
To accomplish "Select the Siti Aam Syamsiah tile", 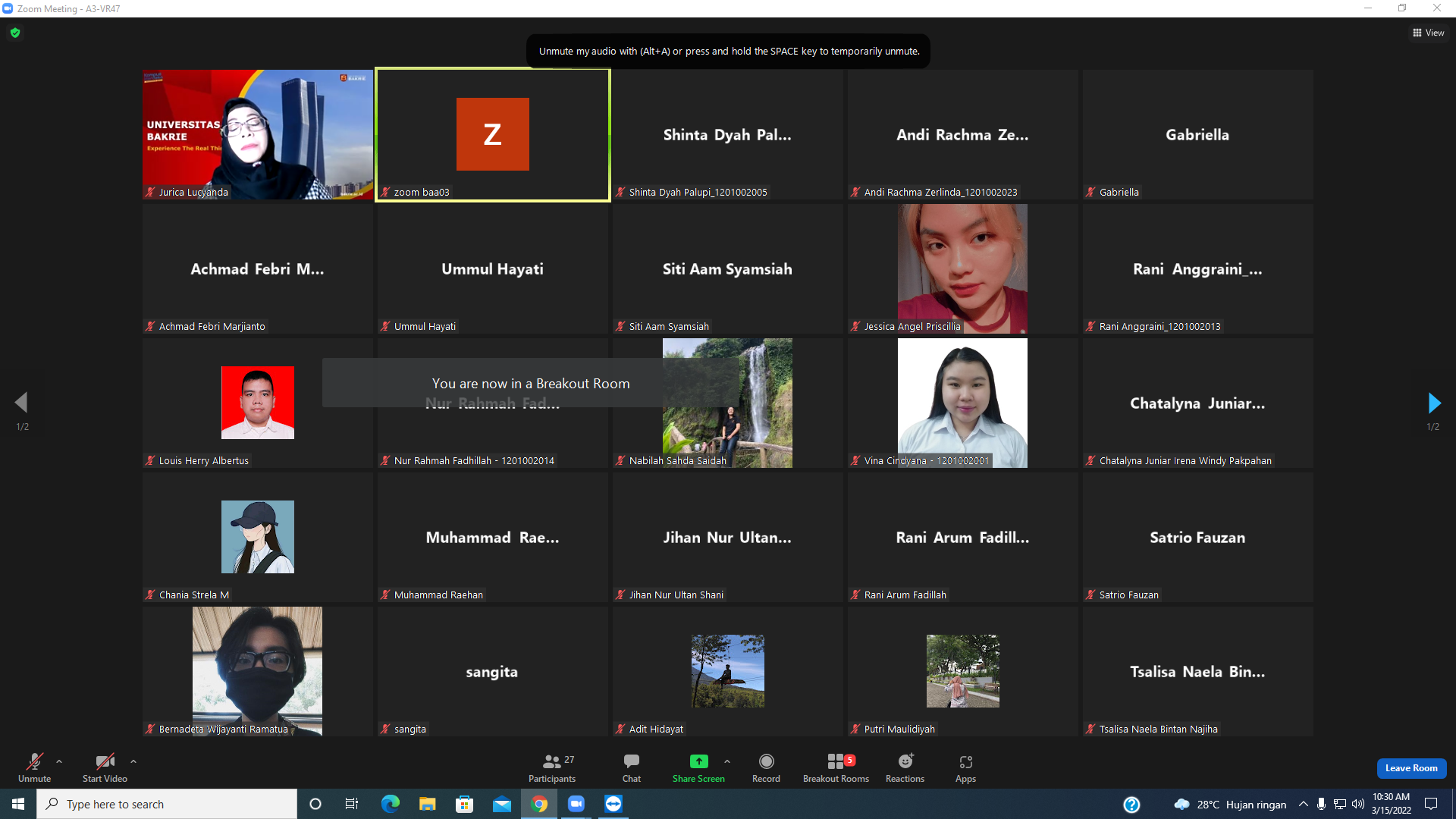I will click(728, 269).
